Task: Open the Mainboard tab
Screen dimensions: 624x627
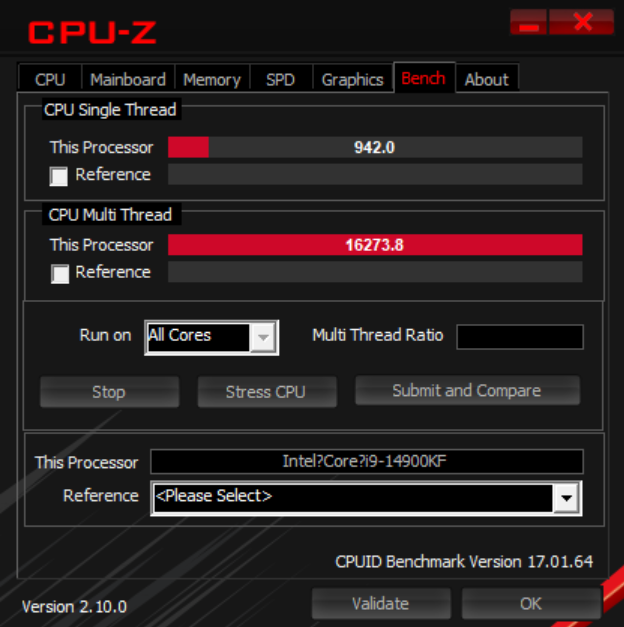Action: pos(128,79)
